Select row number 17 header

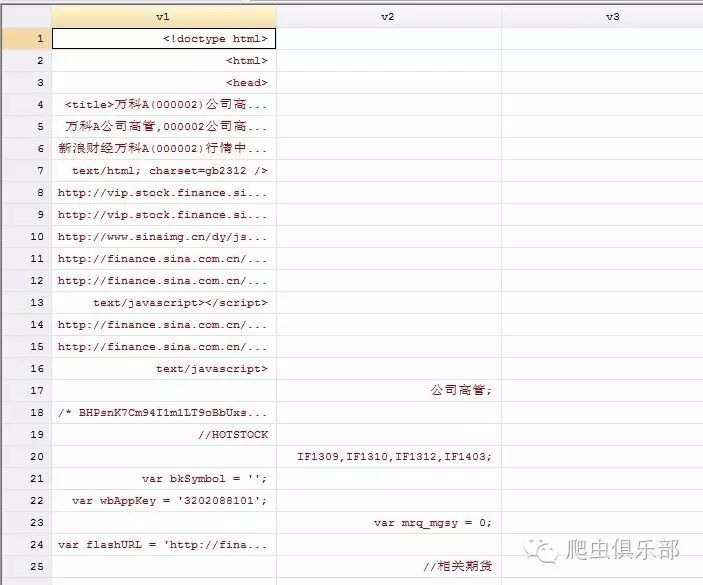point(27,390)
